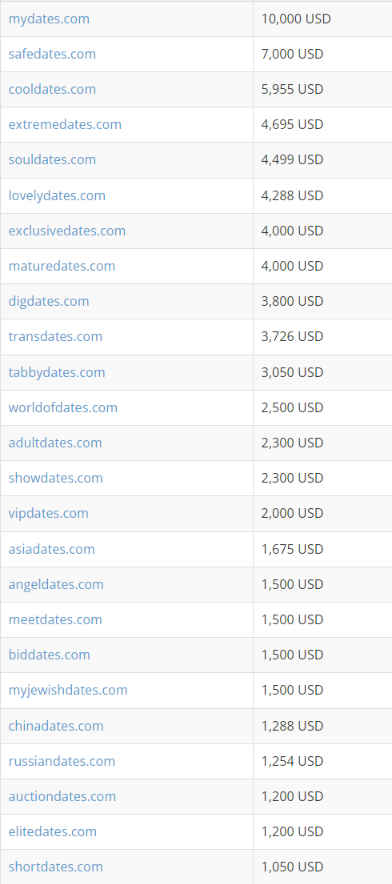Select digdates.com domain

[49, 301]
